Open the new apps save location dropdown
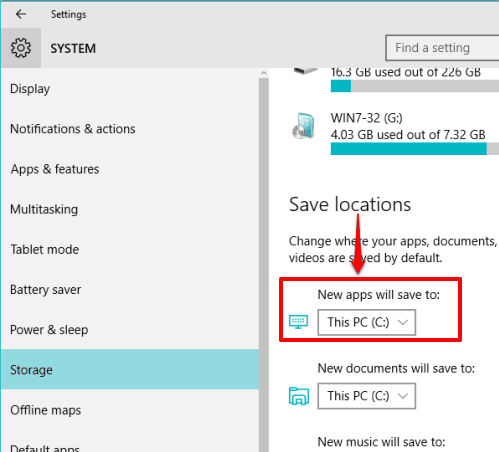The width and height of the screenshot is (499, 452). click(367, 322)
